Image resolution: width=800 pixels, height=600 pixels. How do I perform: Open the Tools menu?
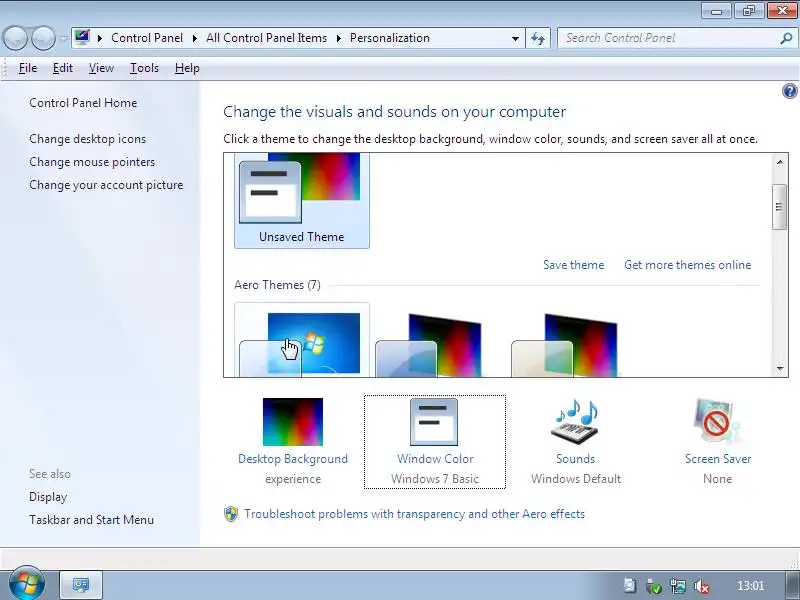(144, 68)
